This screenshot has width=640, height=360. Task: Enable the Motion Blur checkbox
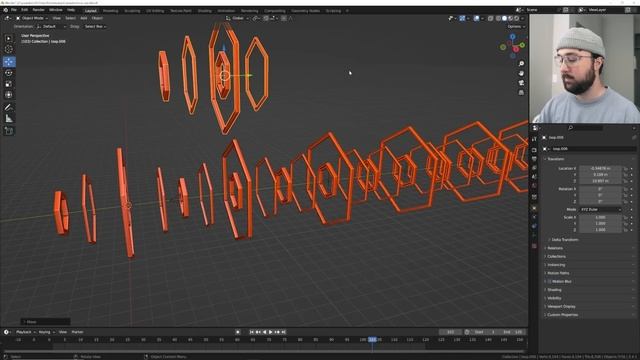tap(550, 282)
